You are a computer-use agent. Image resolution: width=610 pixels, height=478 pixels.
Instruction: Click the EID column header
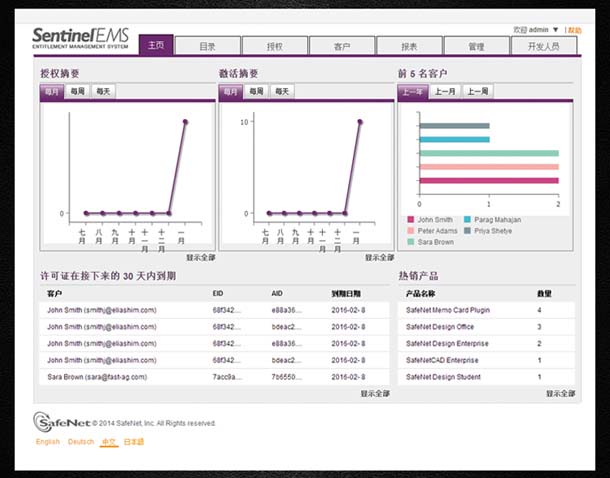(x=218, y=294)
